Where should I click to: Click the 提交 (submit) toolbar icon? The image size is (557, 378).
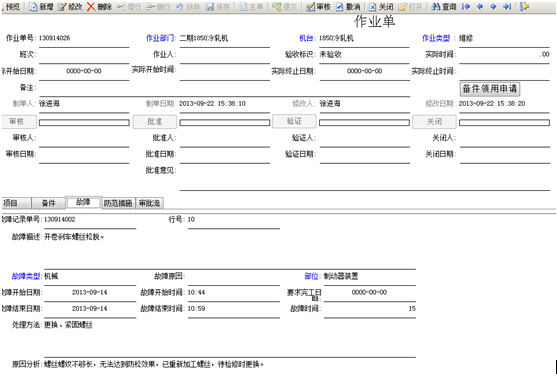coord(277,6)
